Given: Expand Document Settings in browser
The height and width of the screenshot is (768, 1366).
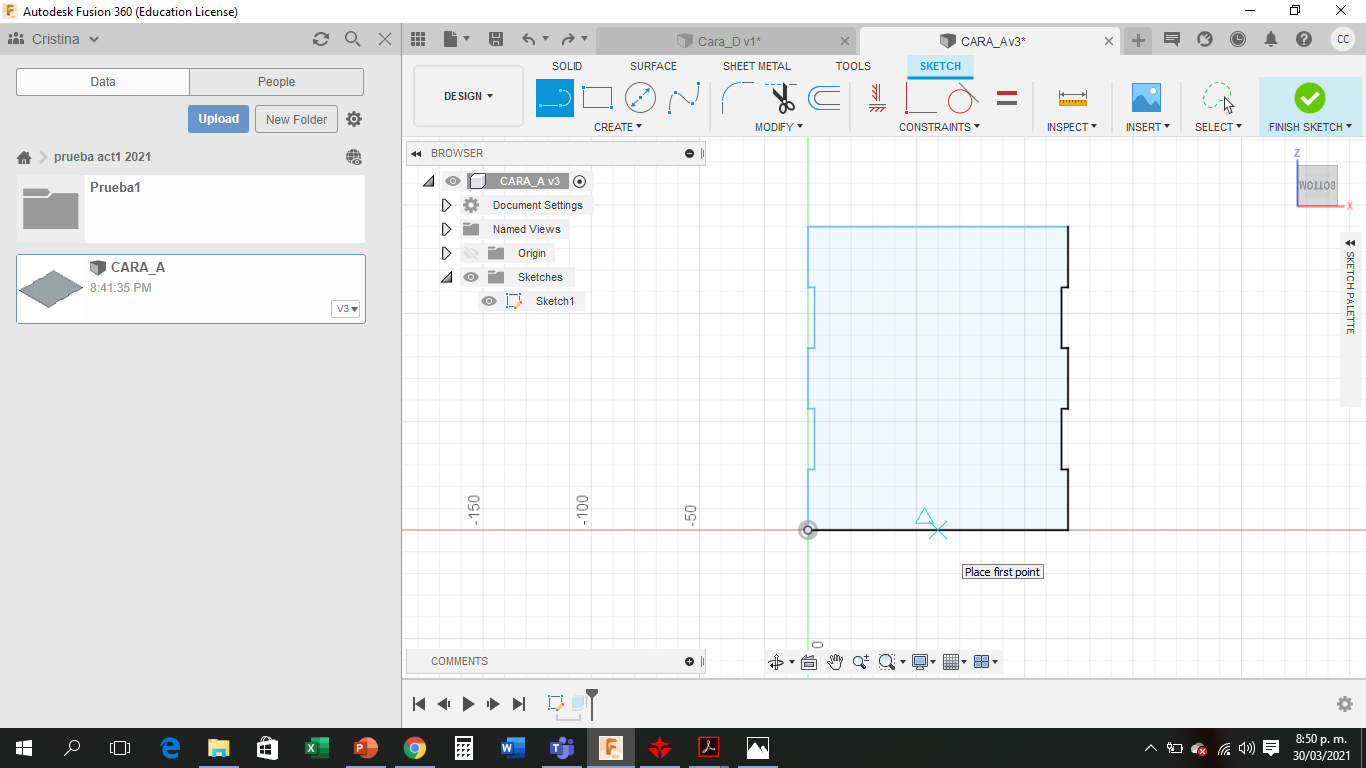Looking at the screenshot, I should [x=446, y=205].
